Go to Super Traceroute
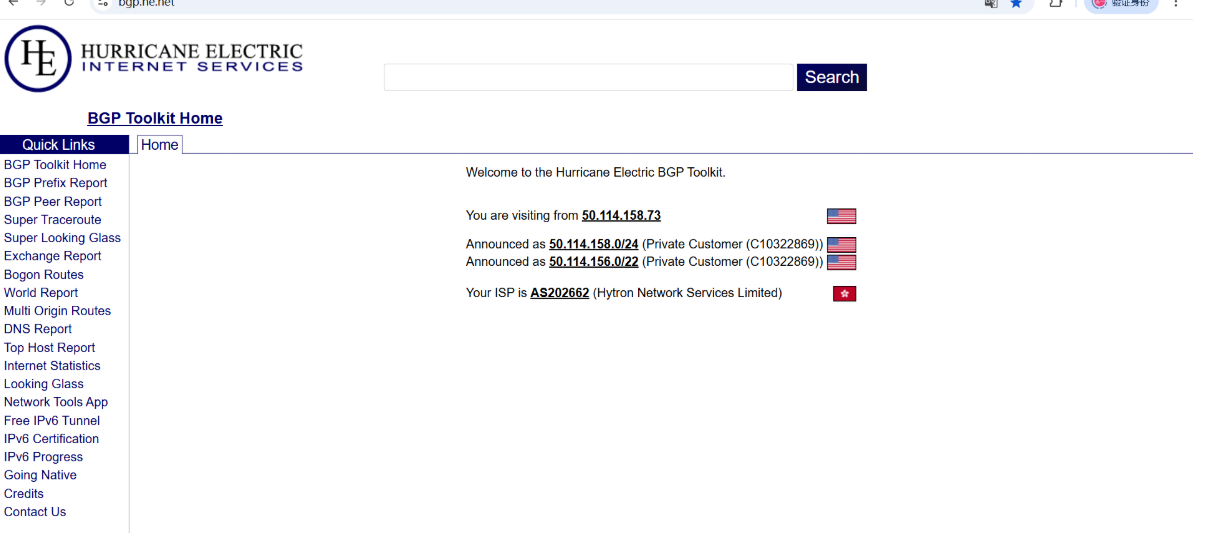1211x533 pixels. click(53, 220)
